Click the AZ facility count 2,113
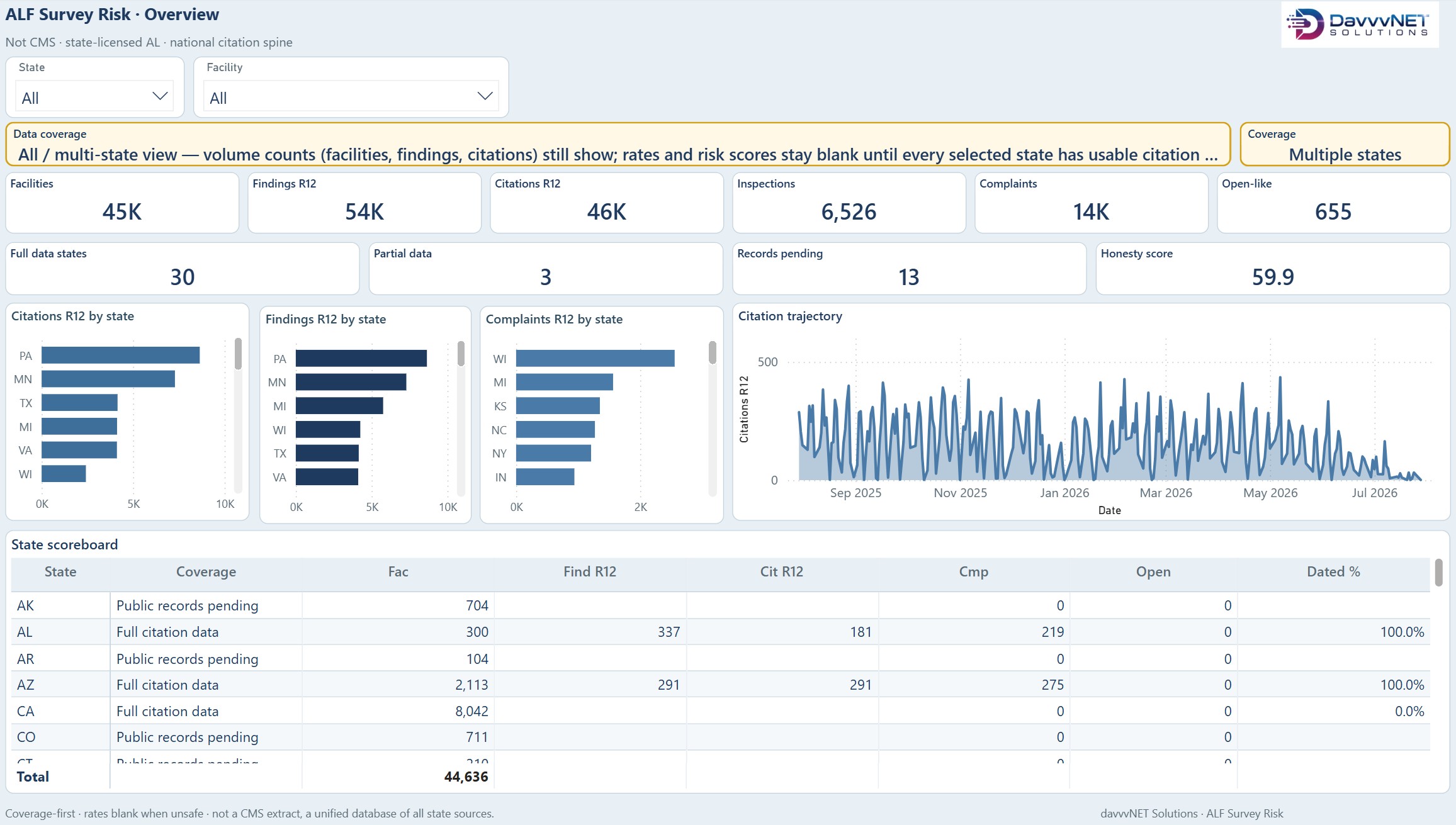 pos(471,685)
